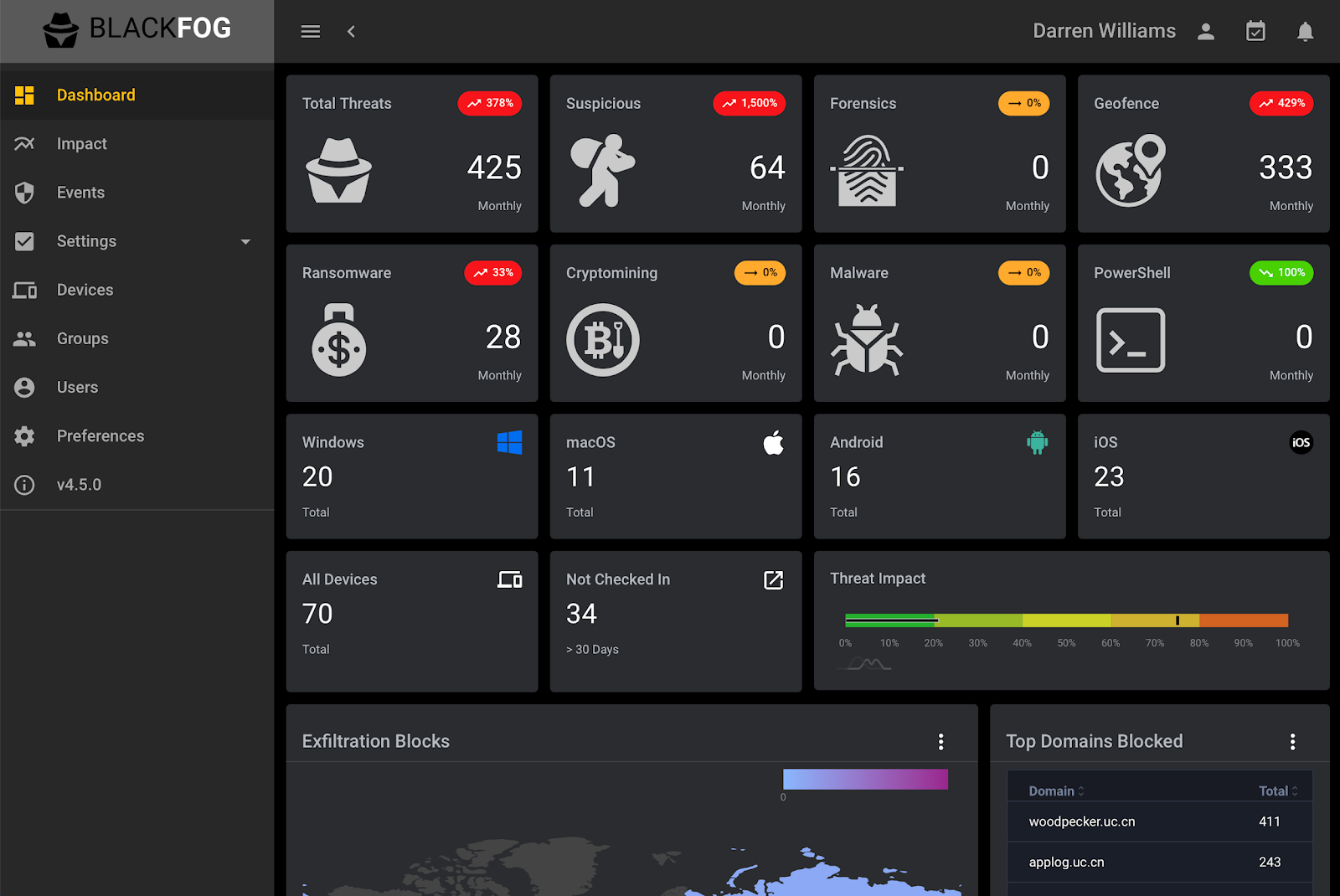Click the PowerShell terminal icon
The width and height of the screenshot is (1340, 896).
(x=1131, y=340)
